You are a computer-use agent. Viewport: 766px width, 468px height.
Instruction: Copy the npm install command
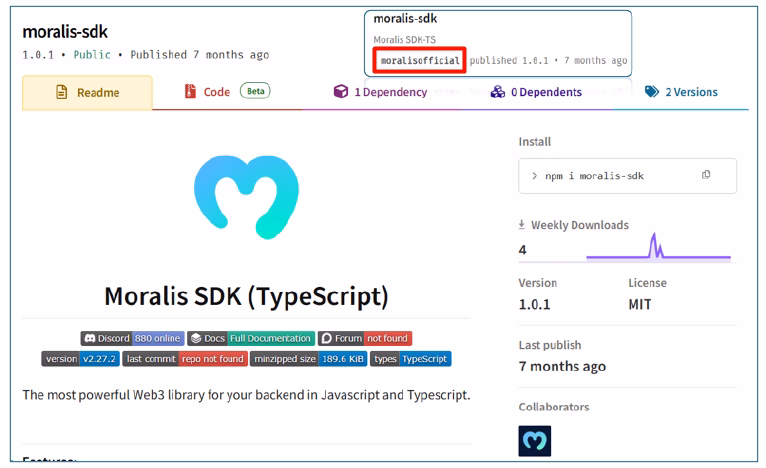click(x=706, y=175)
